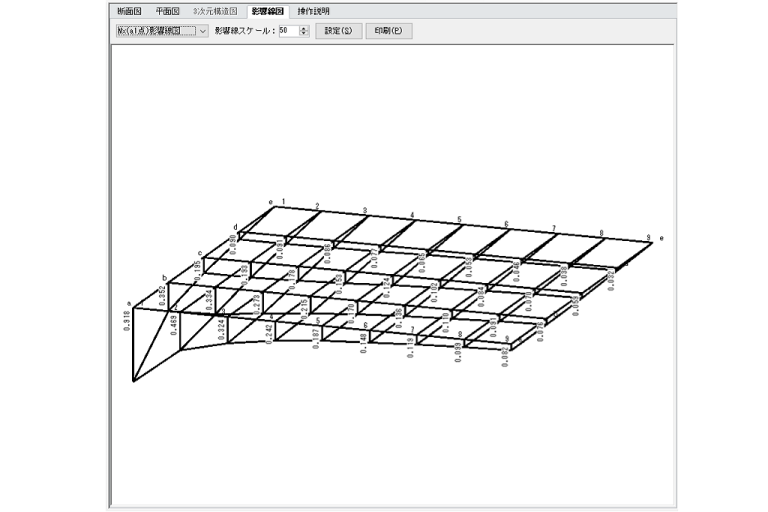Click the 0.310 value label
The height and width of the screenshot is (512, 768).
pyautogui.click(x=129, y=321)
